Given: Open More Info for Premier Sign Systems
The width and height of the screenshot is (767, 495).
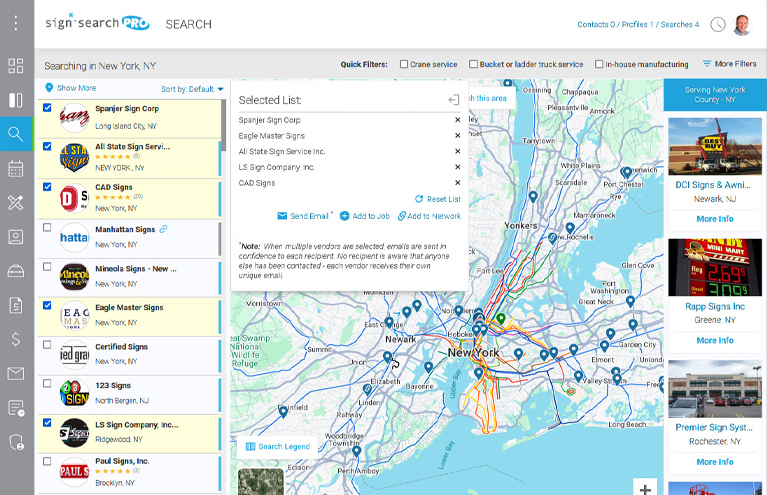Looking at the screenshot, I should (x=715, y=462).
